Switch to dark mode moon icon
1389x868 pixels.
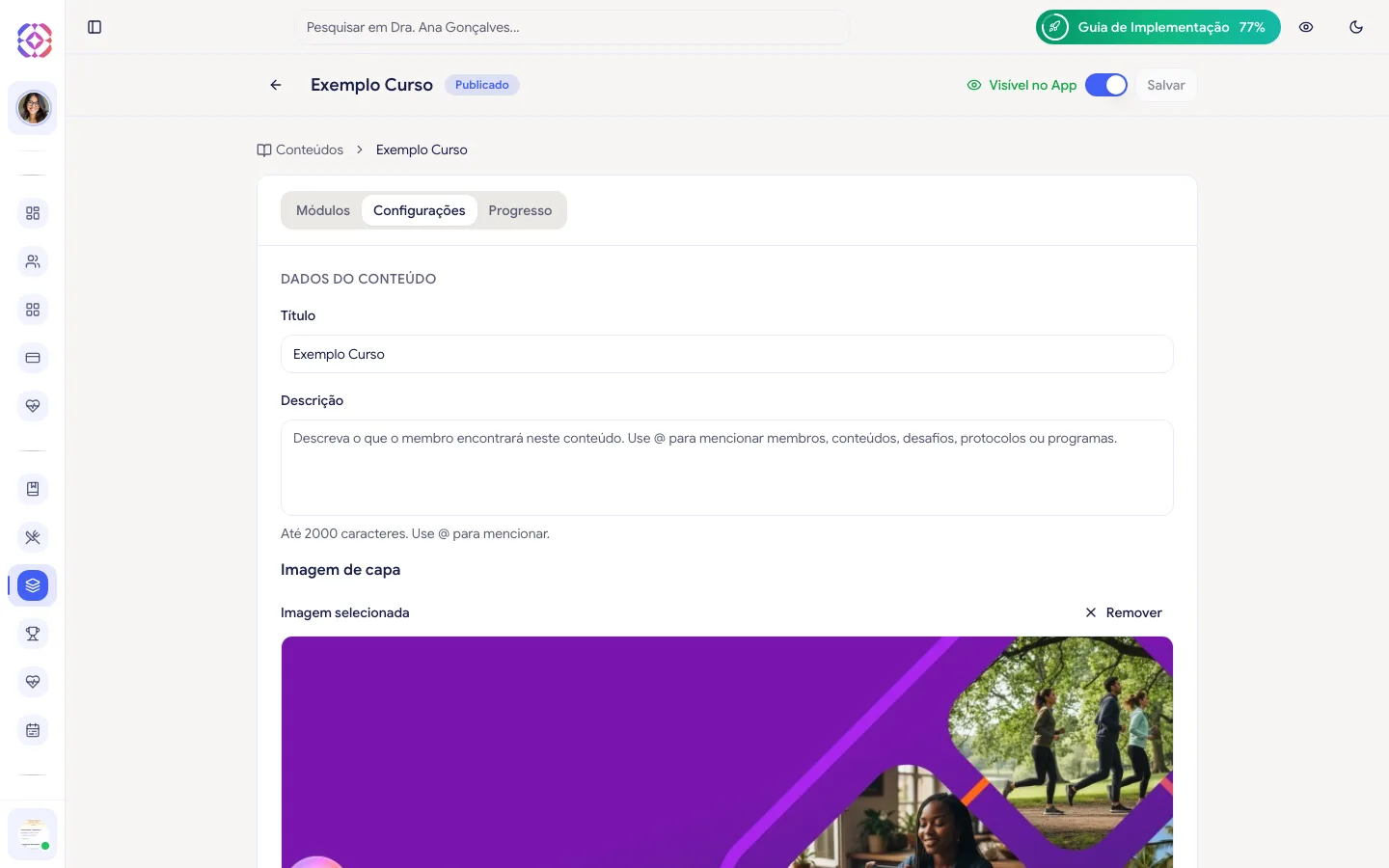[1356, 27]
